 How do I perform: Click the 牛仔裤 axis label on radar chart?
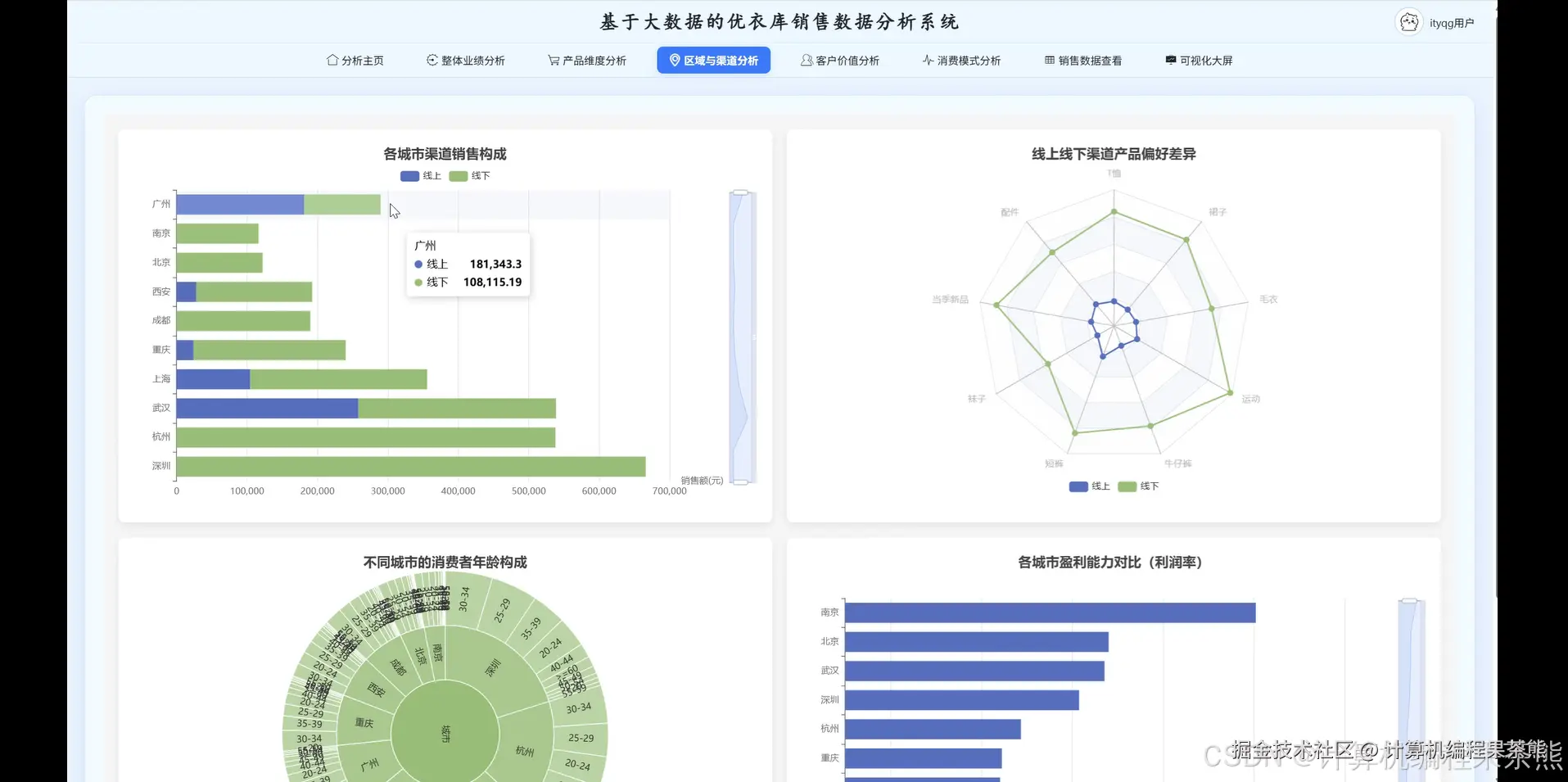(x=1178, y=463)
